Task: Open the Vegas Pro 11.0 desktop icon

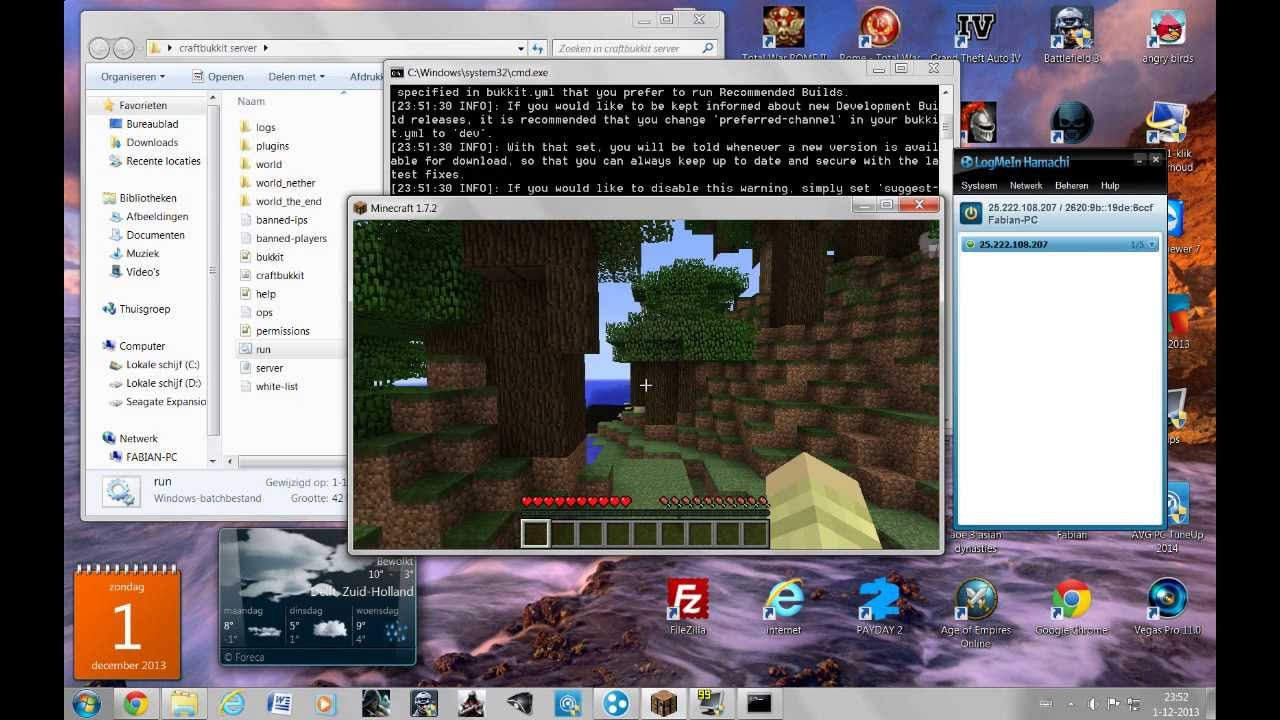Action: pyautogui.click(x=1167, y=606)
